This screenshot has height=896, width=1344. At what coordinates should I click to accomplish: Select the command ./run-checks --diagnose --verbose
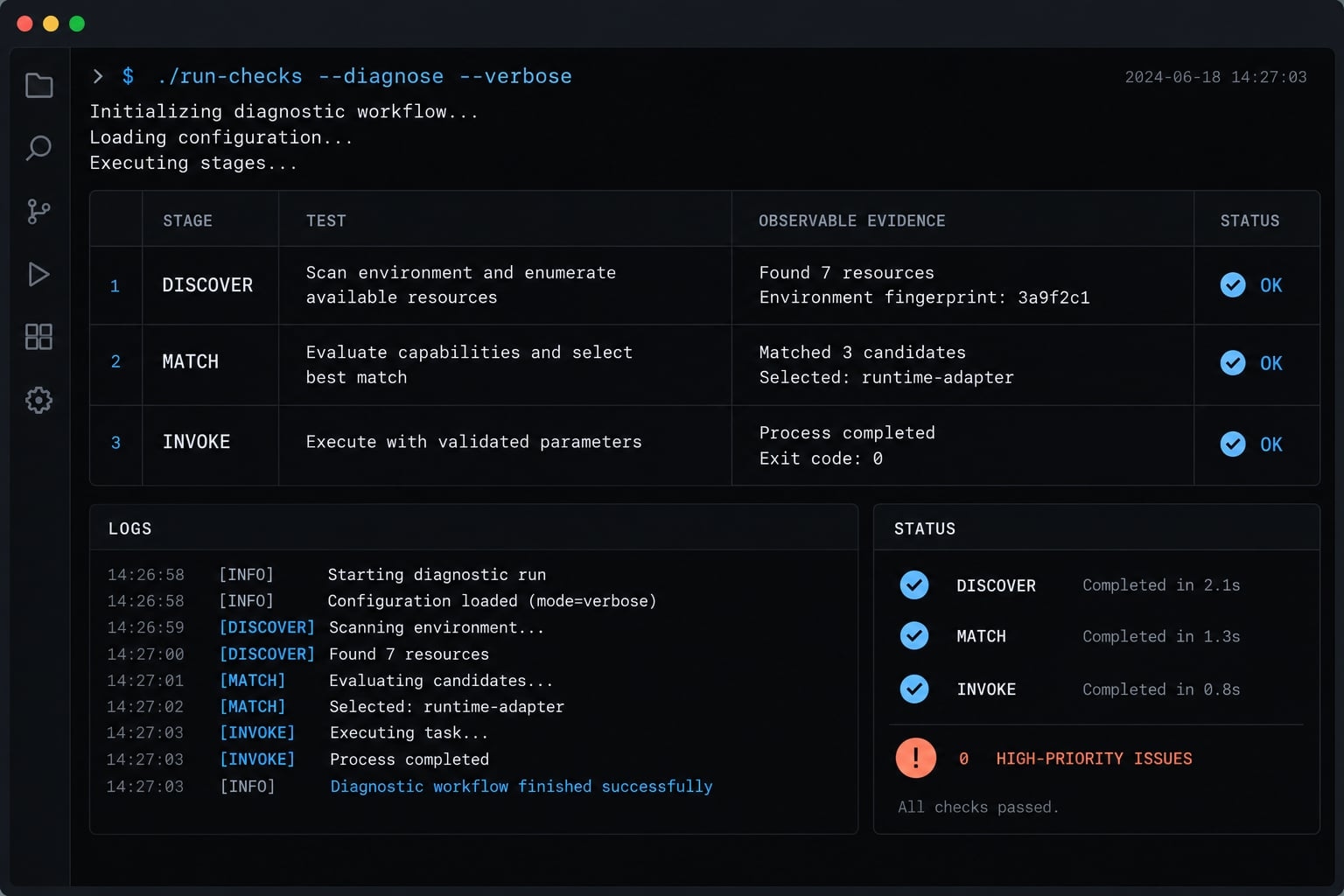click(x=365, y=76)
